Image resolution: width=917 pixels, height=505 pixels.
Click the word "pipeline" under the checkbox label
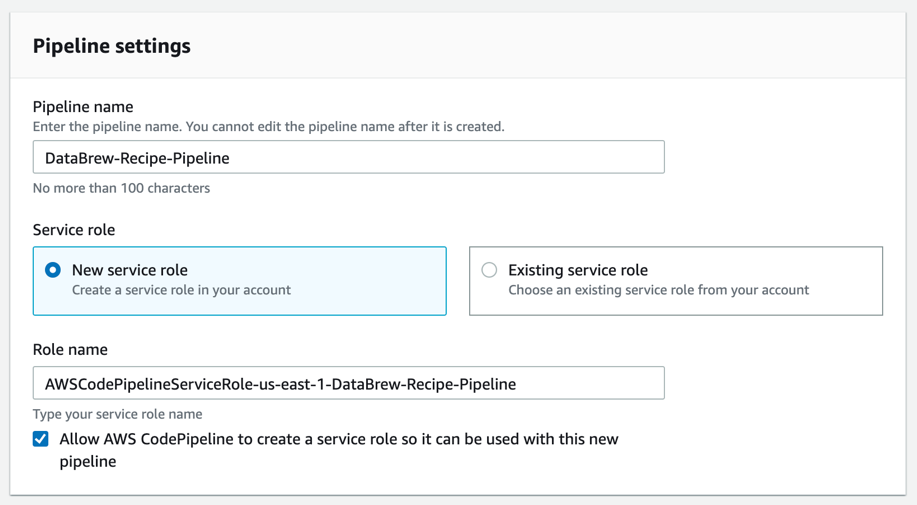pyautogui.click(x=88, y=462)
